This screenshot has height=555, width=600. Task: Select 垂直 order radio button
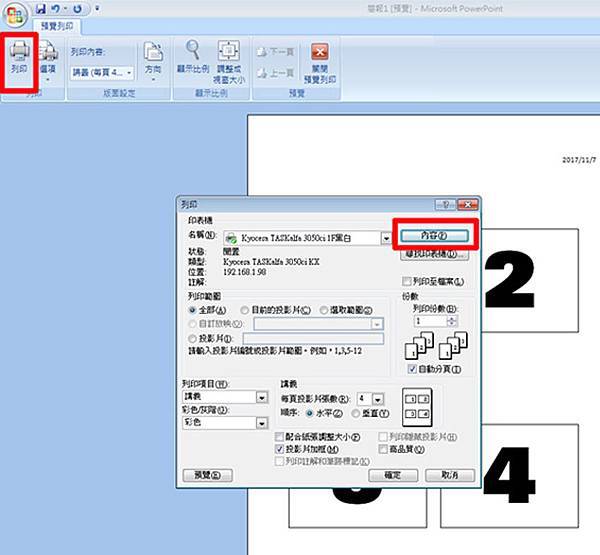point(355,414)
